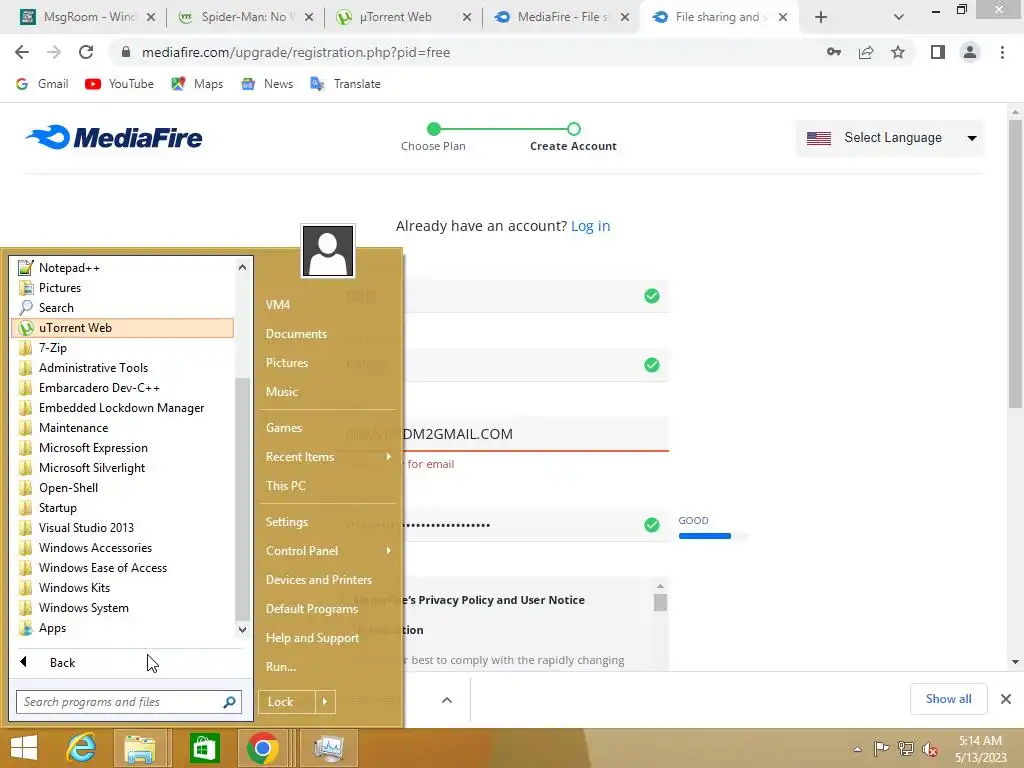Open the Run... dialog

click(328, 667)
